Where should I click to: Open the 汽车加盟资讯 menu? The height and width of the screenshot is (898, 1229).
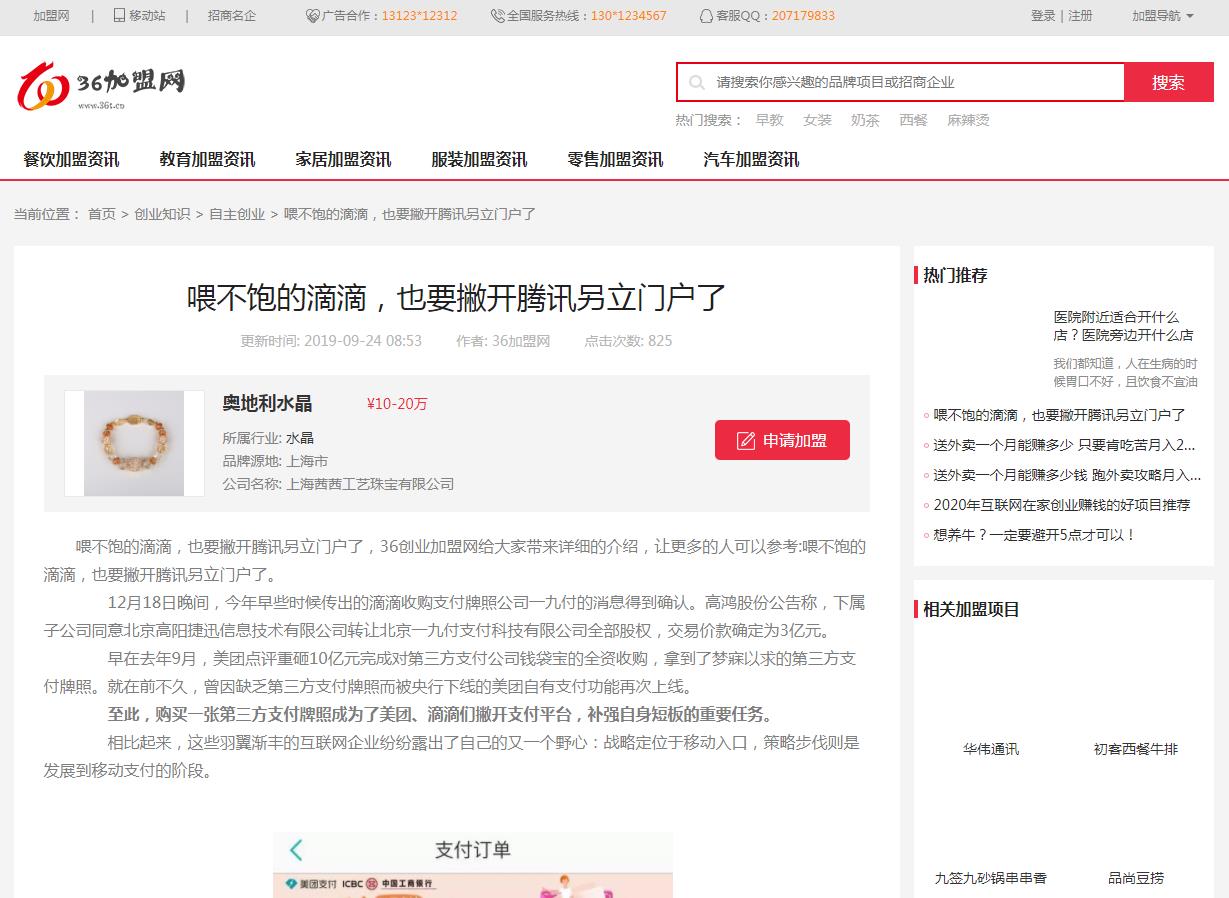pos(751,159)
